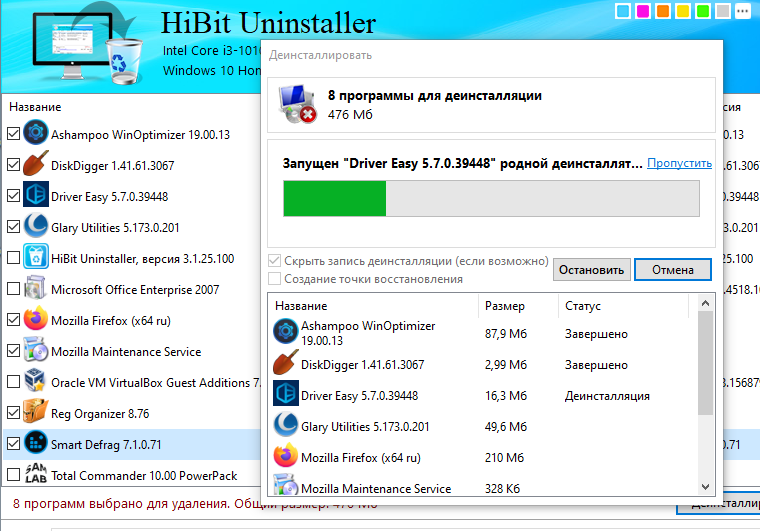The width and height of the screenshot is (760, 531).
Task: Uncheck the Mozilla Firefox (x64 ru) checkbox
Action: 14,319
